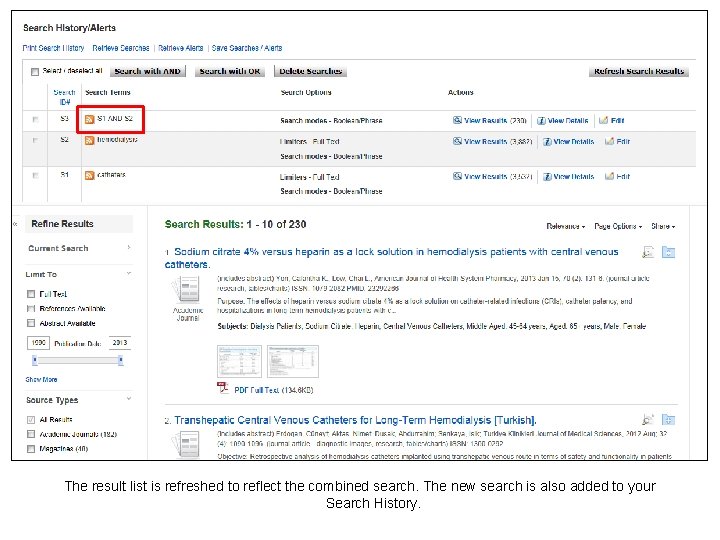
Task: Click preview icon for Sodium citrate result
Action: click(648, 252)
